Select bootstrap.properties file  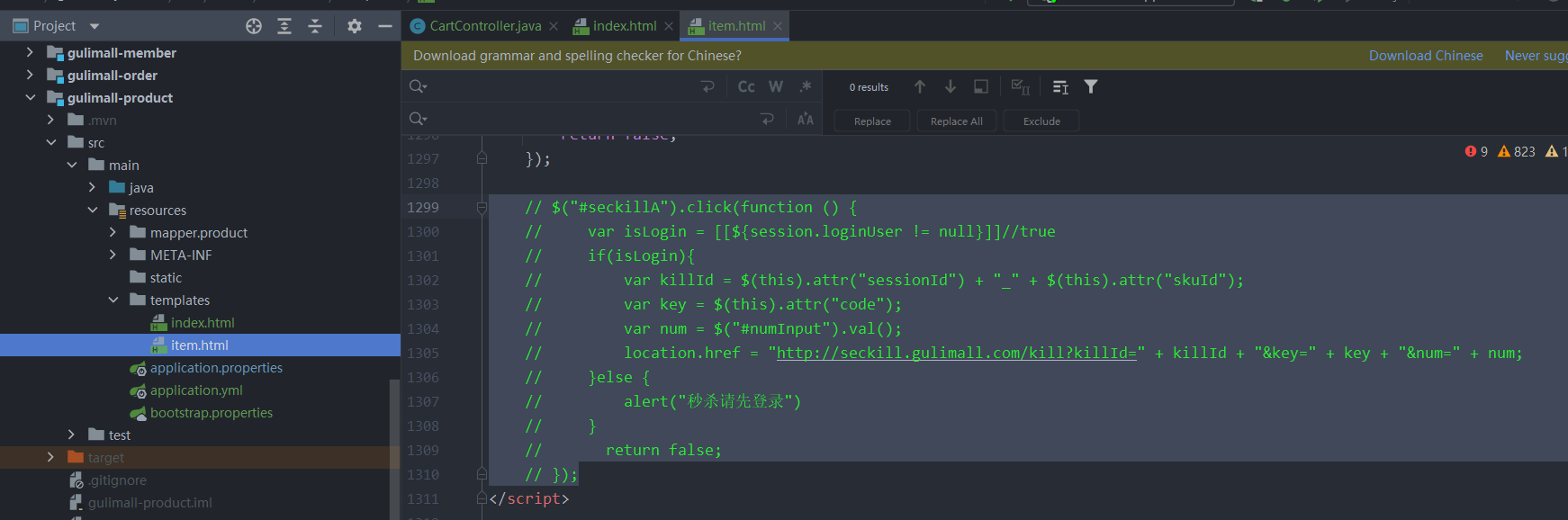(x=212, y=412)
